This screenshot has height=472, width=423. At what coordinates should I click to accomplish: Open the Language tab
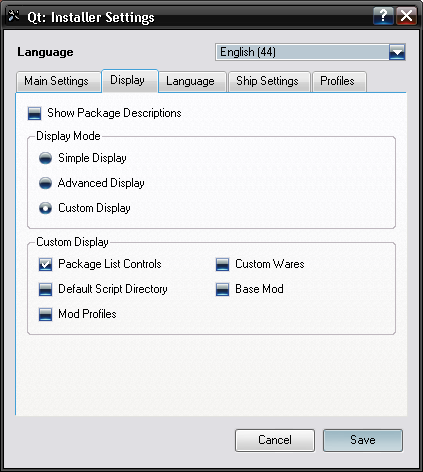pos(192,81)
